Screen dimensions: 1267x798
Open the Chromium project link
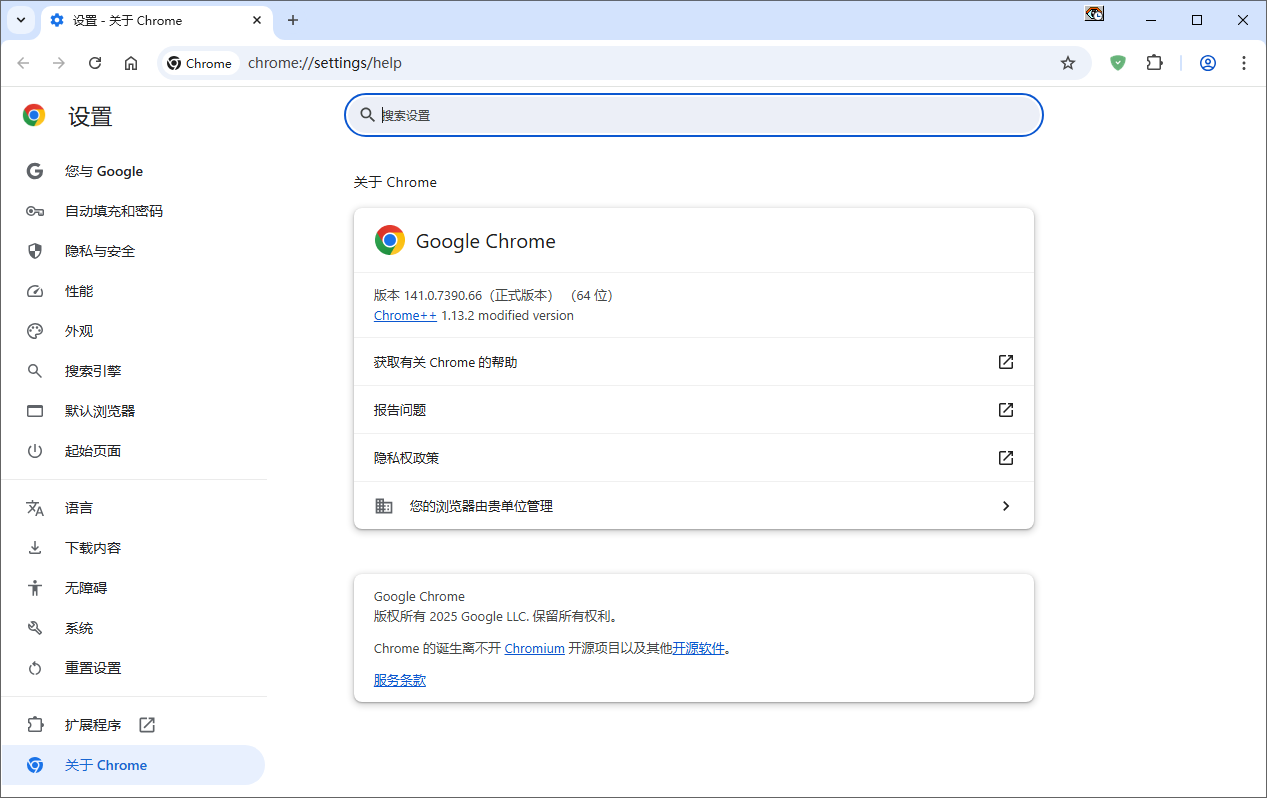pyautogui.click(x=534, y=648)
